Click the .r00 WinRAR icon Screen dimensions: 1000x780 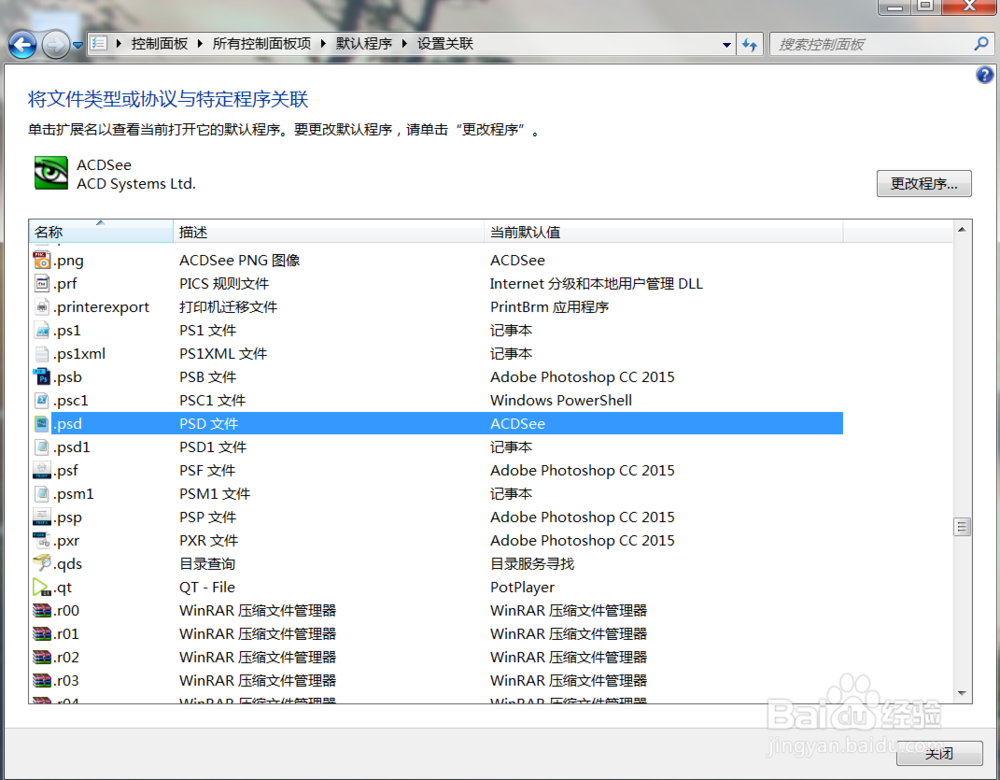coord(41,610)
